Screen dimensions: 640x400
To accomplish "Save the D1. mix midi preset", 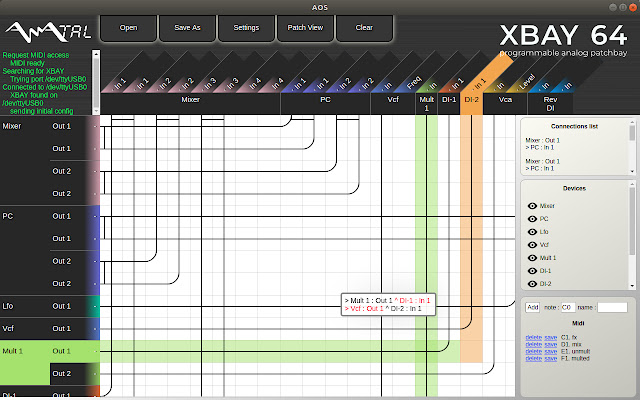I will tap(551, 344).
